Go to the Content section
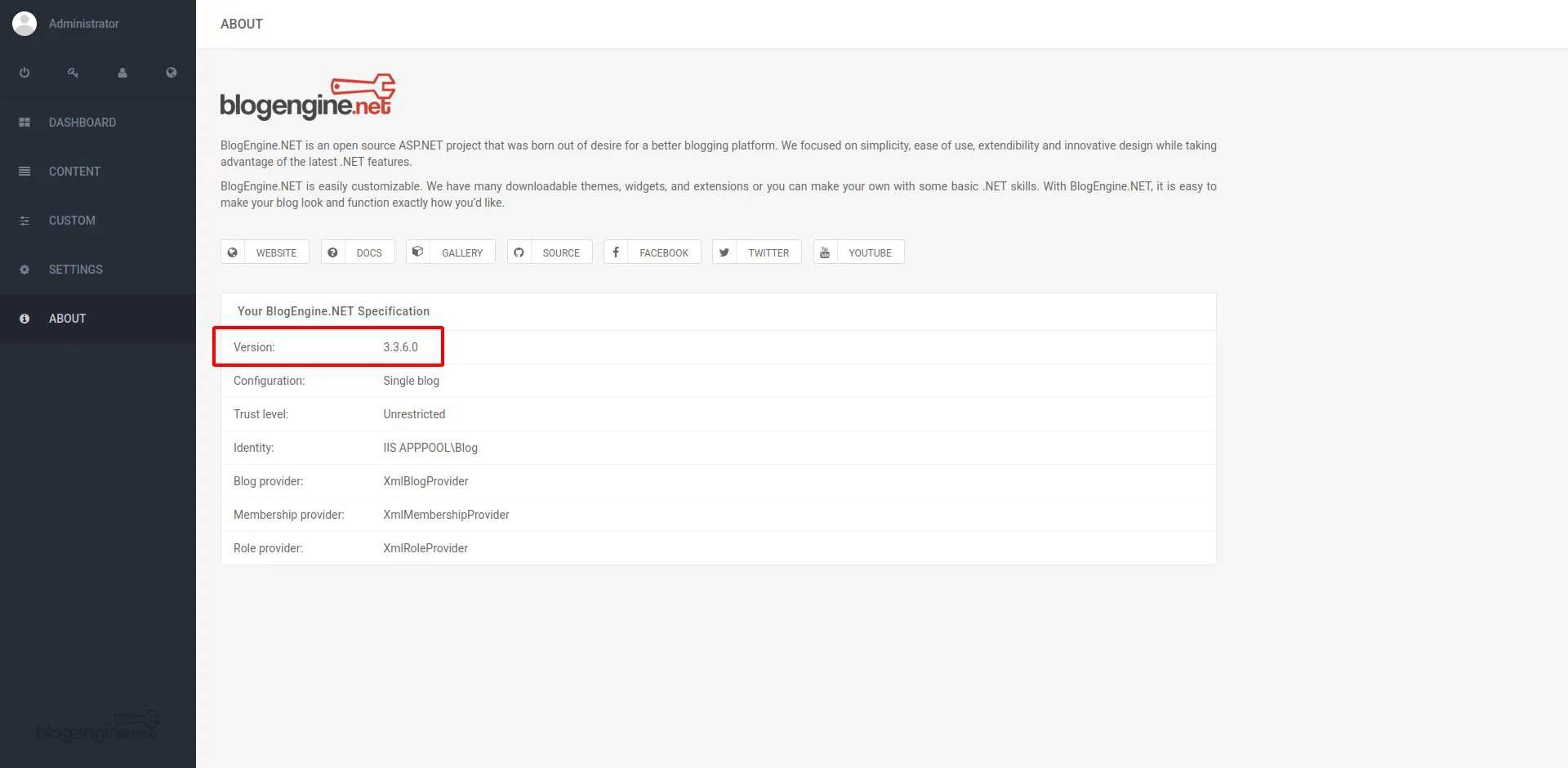 [74, 172]
